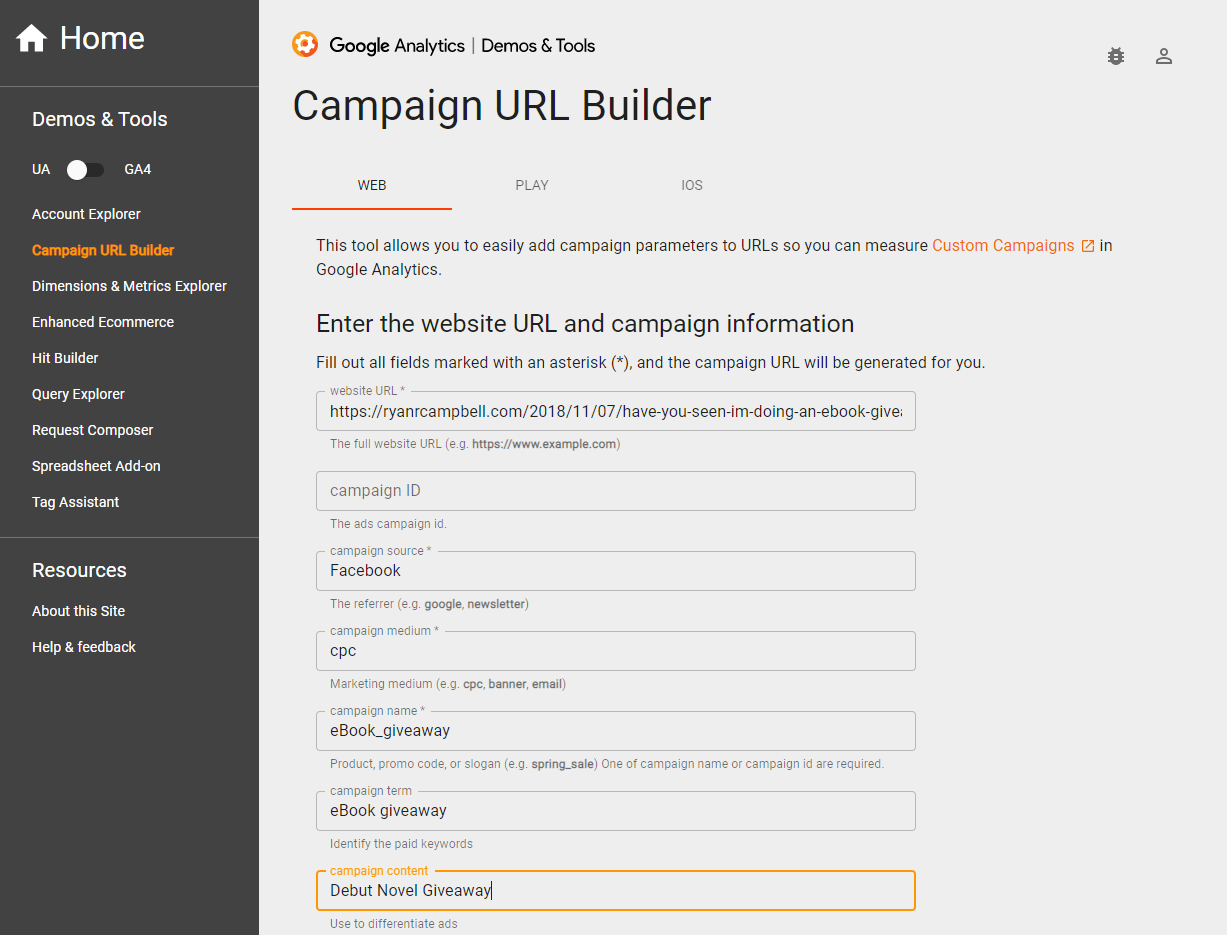Open Tag Assistant page
The height and width of the screenshot is (935, 1227).
point(75,502)
